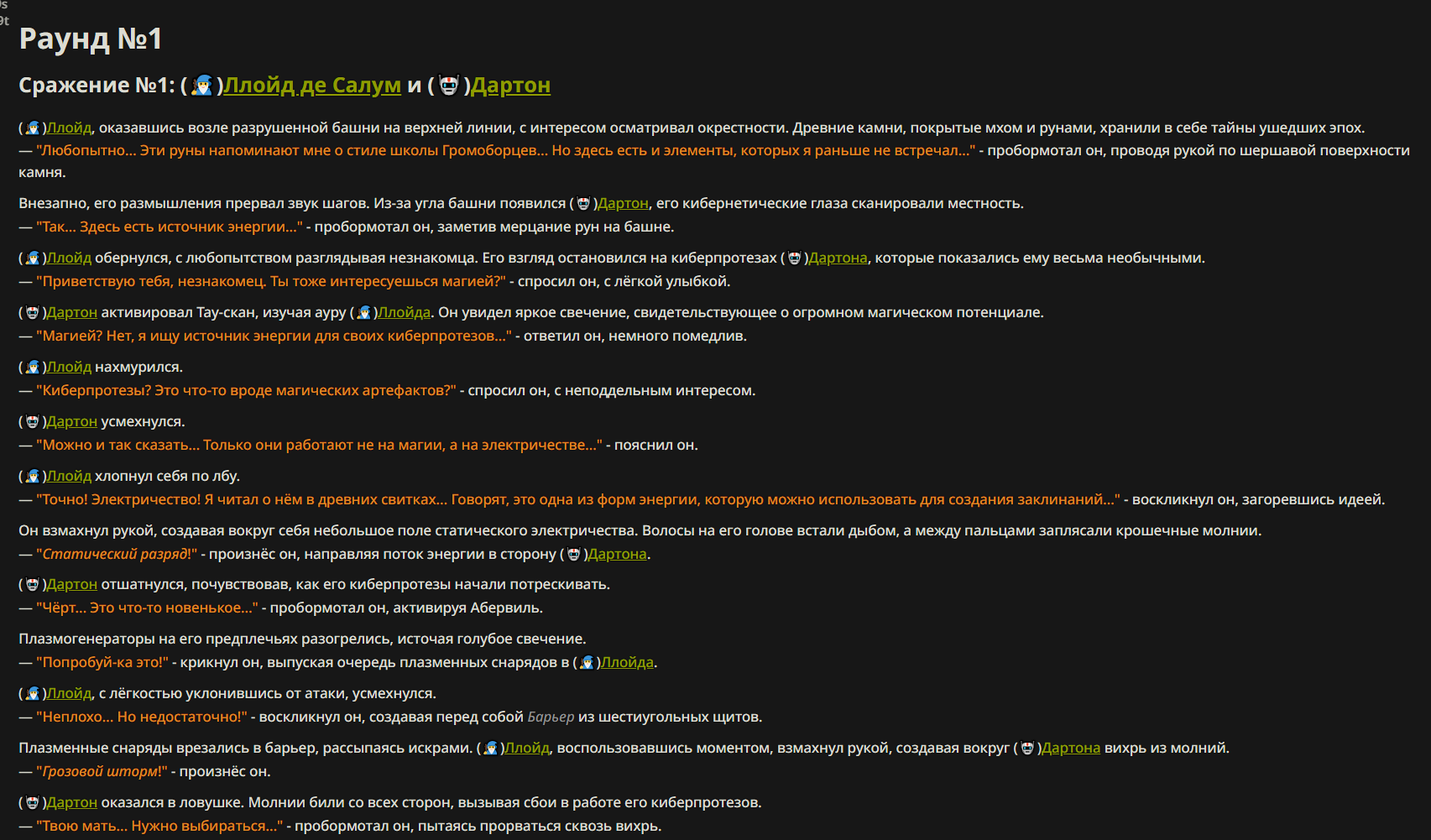
Task: Open Дартон link after 'башни появился'
Action: (x=623, y=203)
